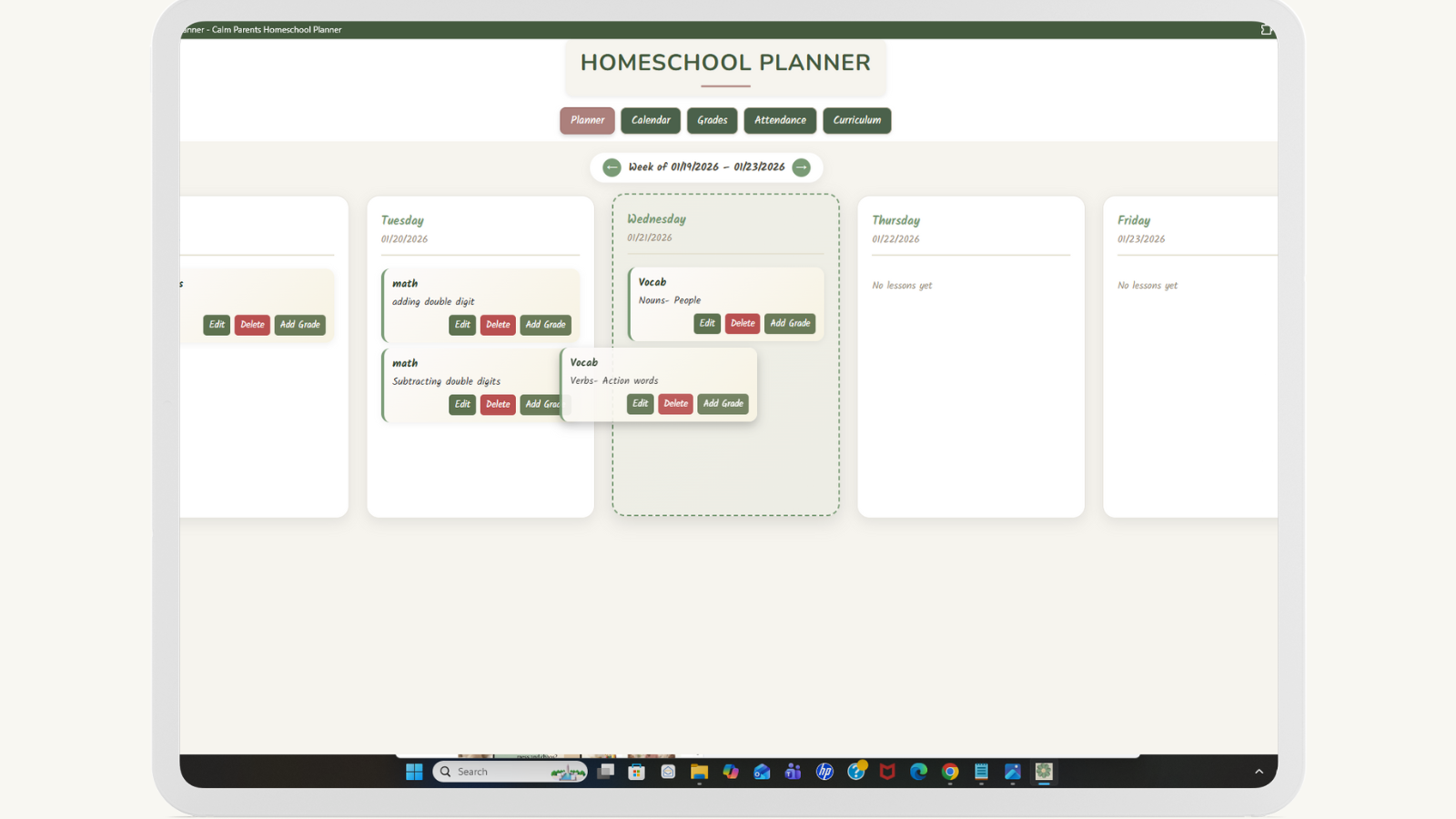1456x819 pixels.
Task: Delete the 'Verbs- Action words' Vocab lesson
Action: point(675,403)
